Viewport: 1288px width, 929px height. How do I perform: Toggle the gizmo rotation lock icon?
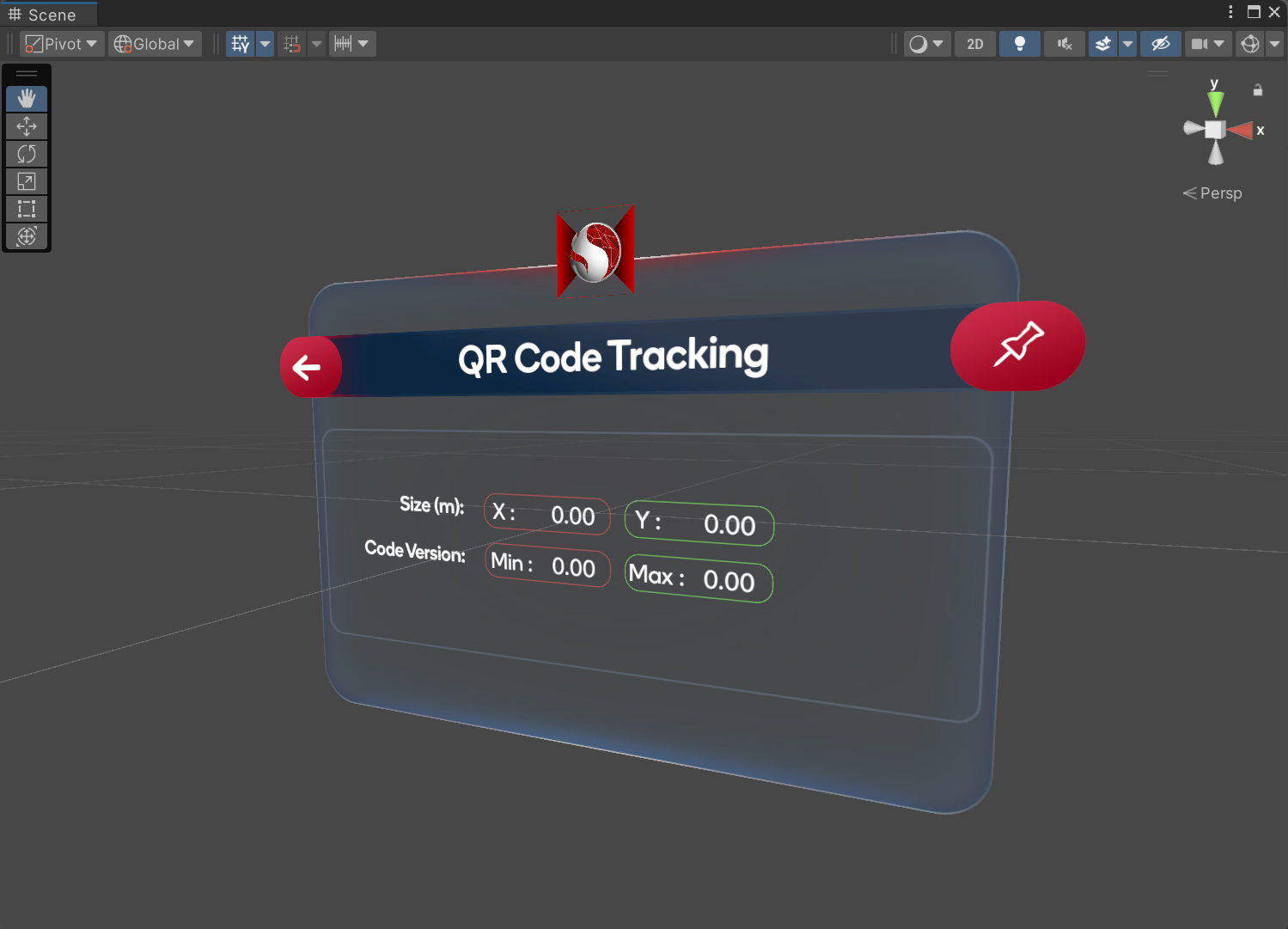[x=1258, y=89]
